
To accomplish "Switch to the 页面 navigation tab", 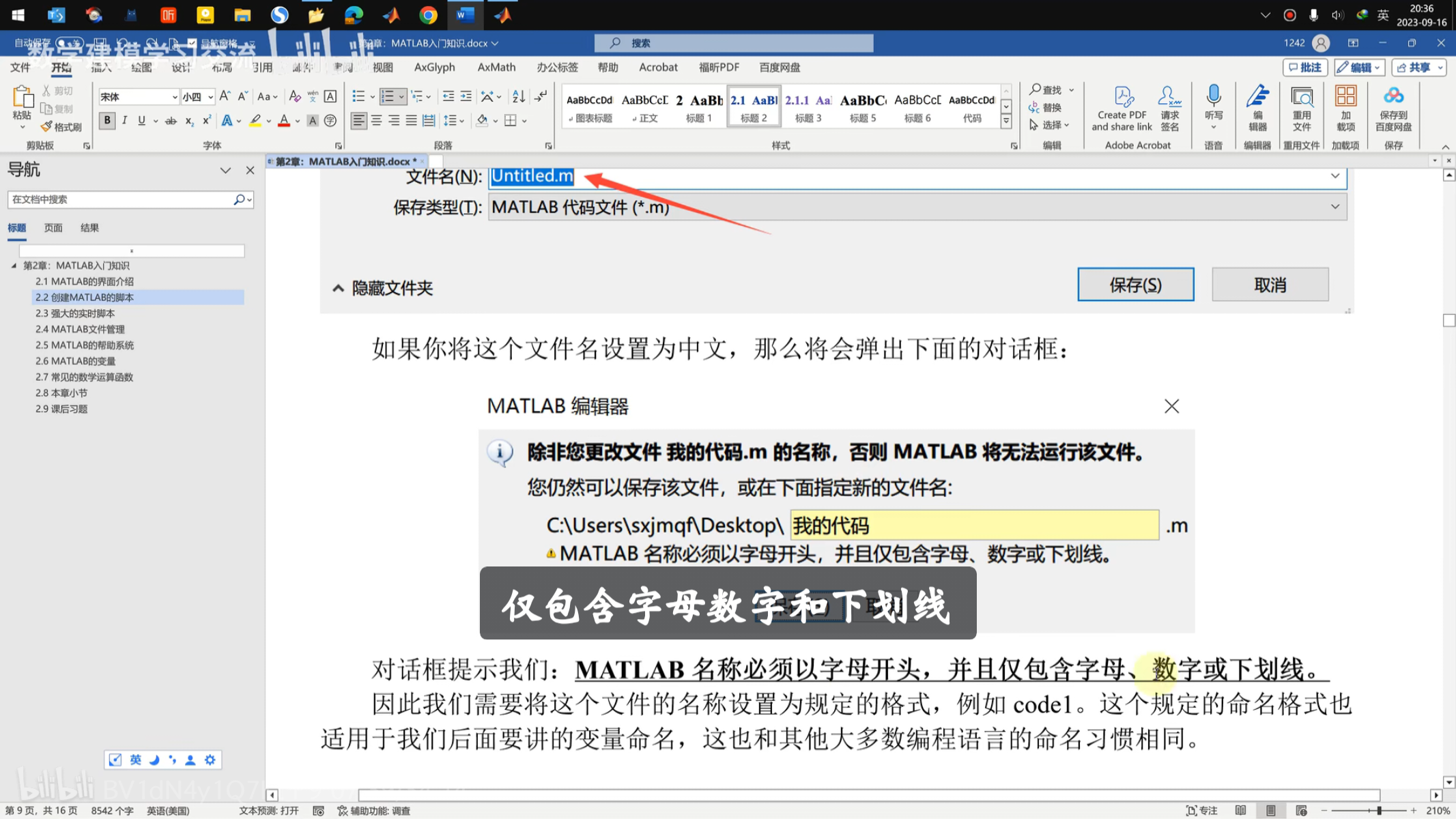I will tap(53, 228).
